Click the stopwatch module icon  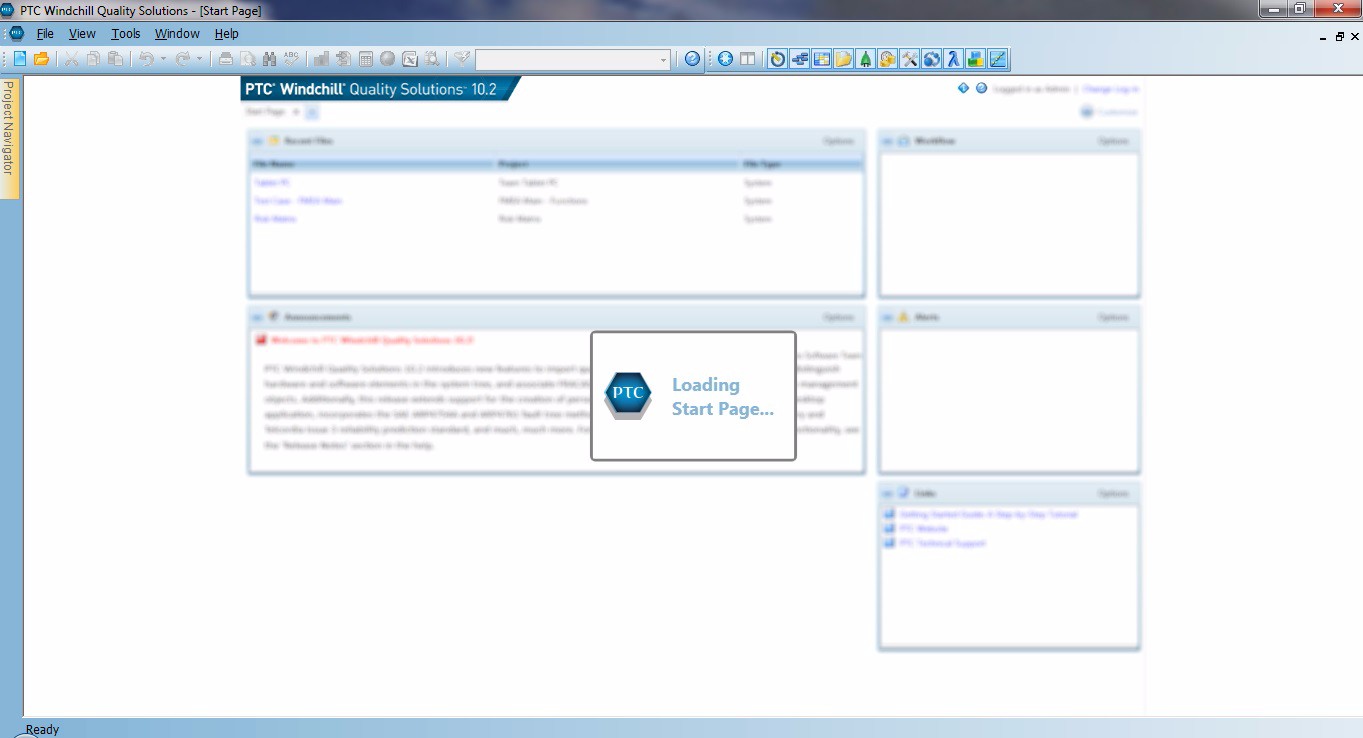(777, 59)
